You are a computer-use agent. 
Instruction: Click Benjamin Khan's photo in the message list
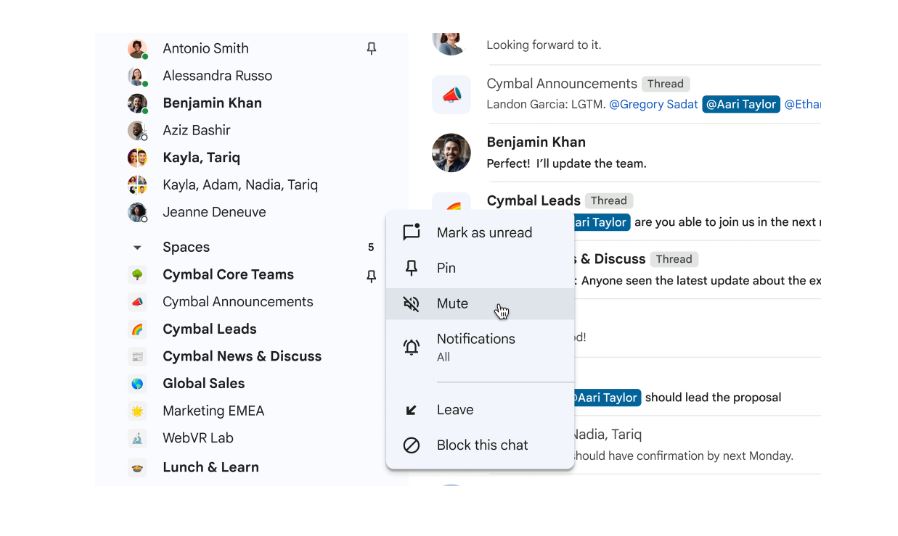pos(451,152)
